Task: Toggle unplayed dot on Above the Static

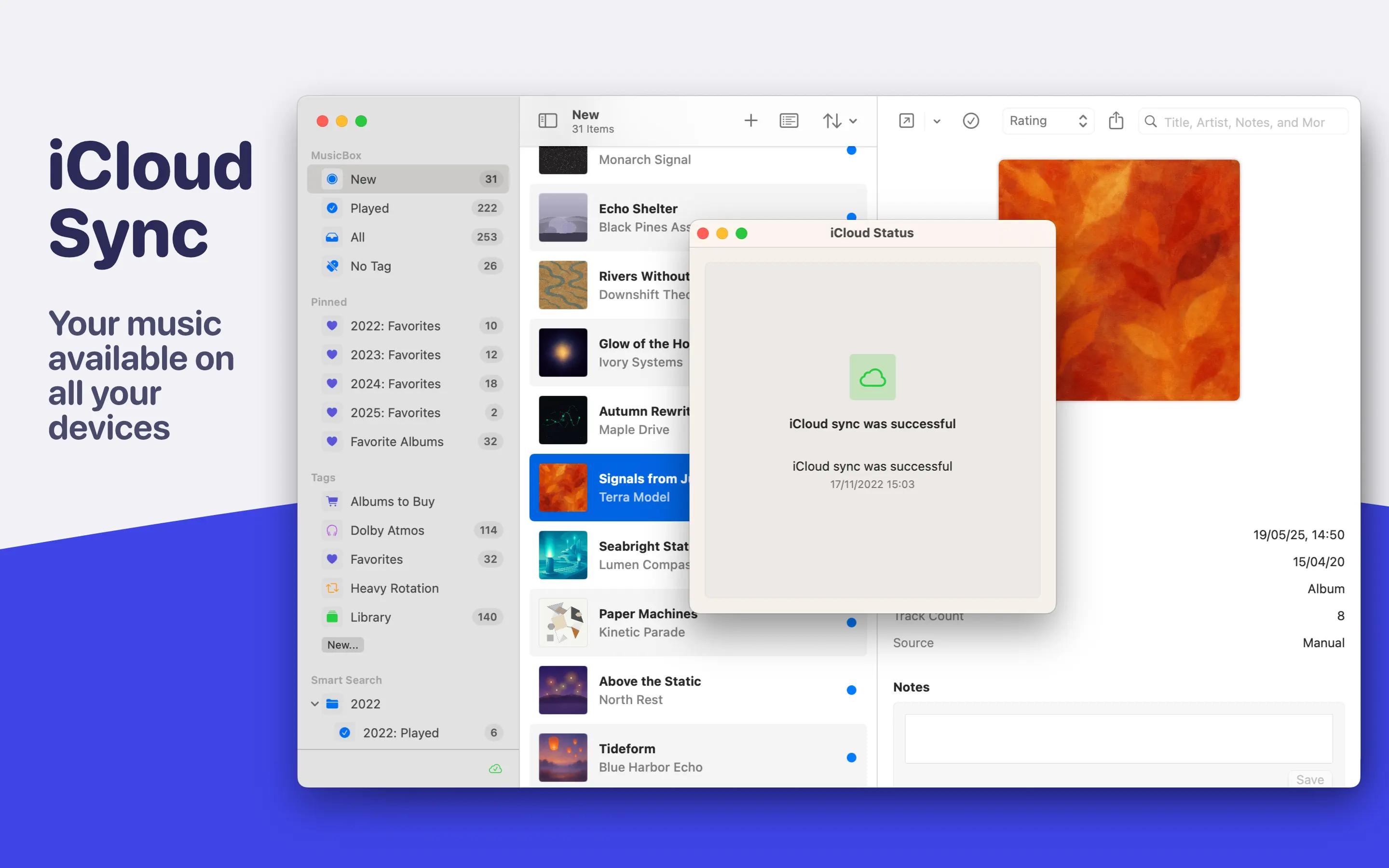Action: 851,690
